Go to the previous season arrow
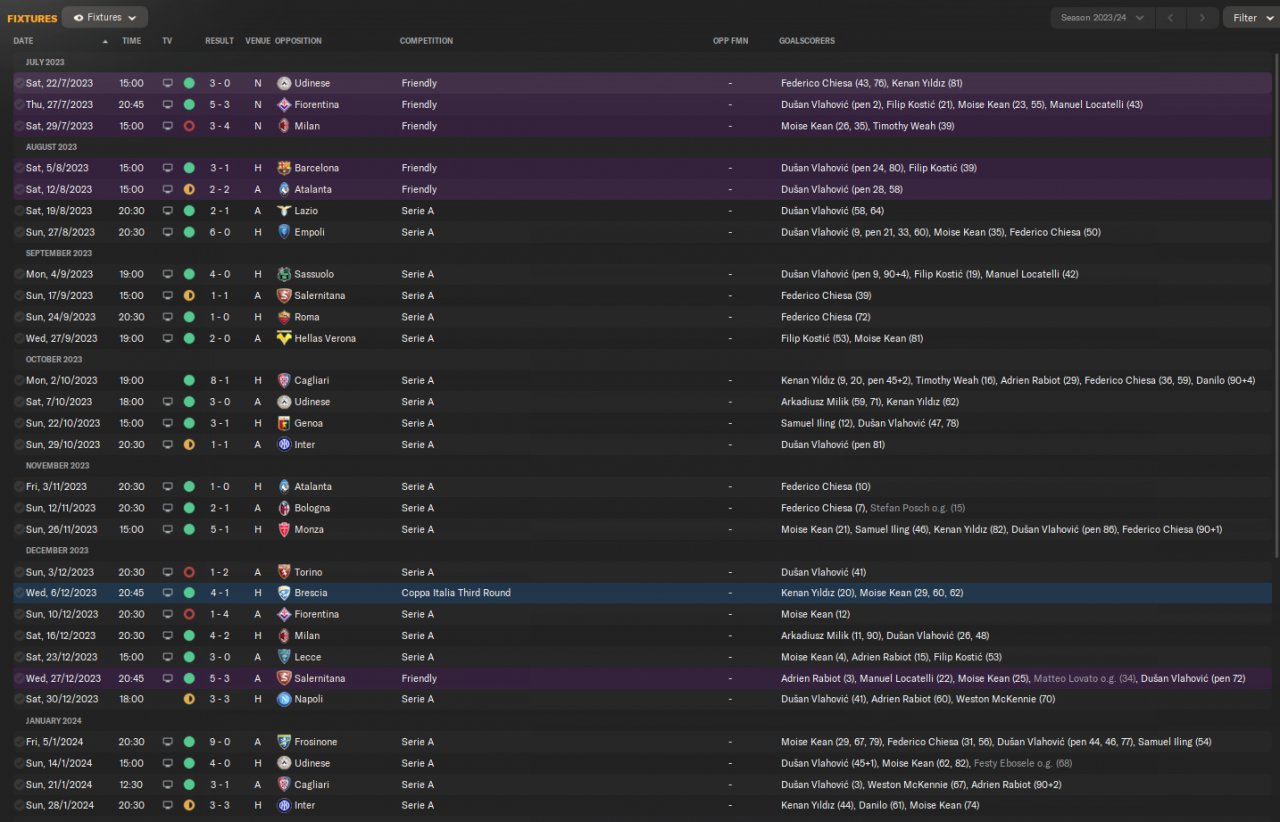This screenshot has height=822, width=1280. [x=1170, y=17]
